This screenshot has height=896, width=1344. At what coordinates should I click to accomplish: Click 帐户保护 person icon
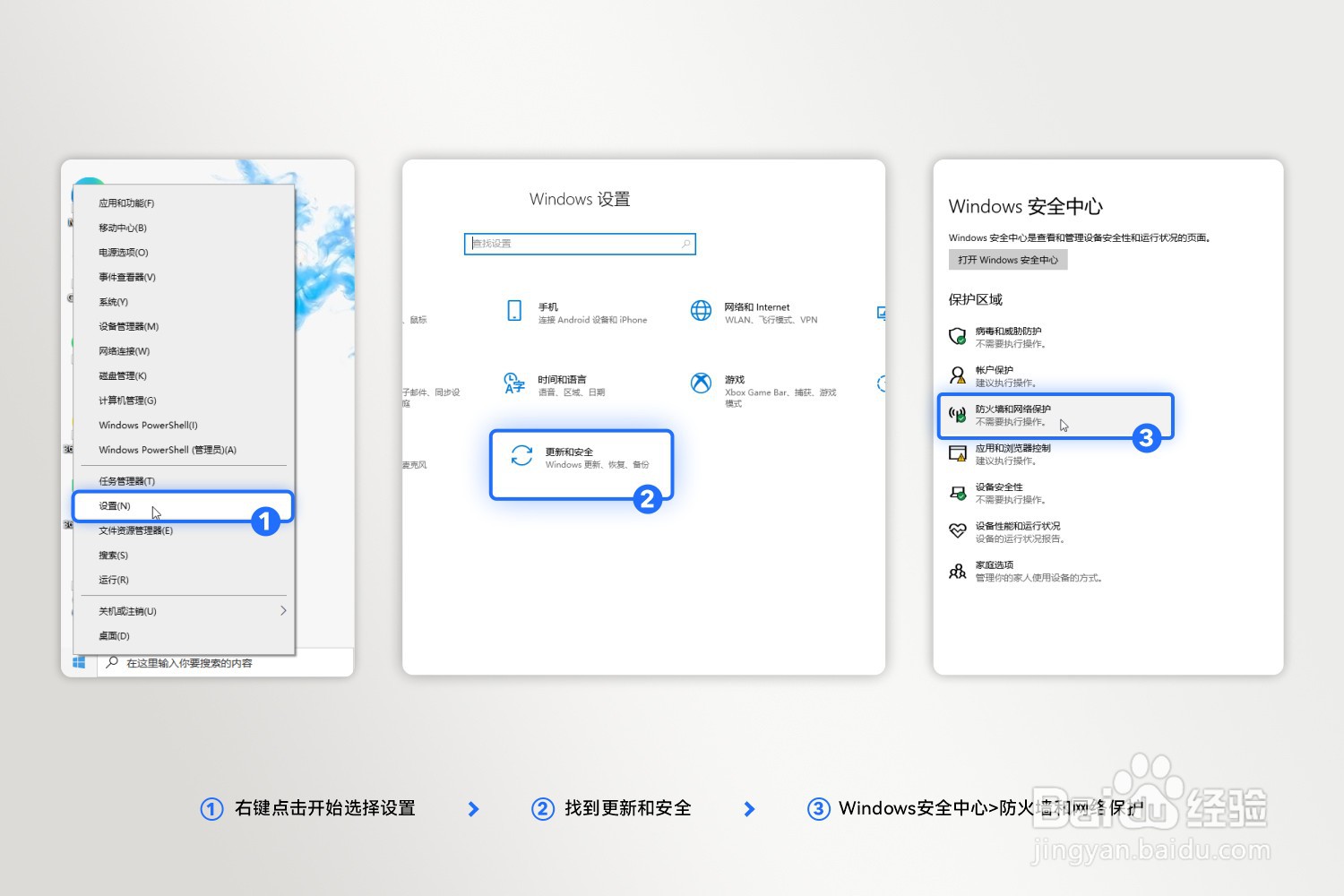pyautogui.click(x=958, y=375)
